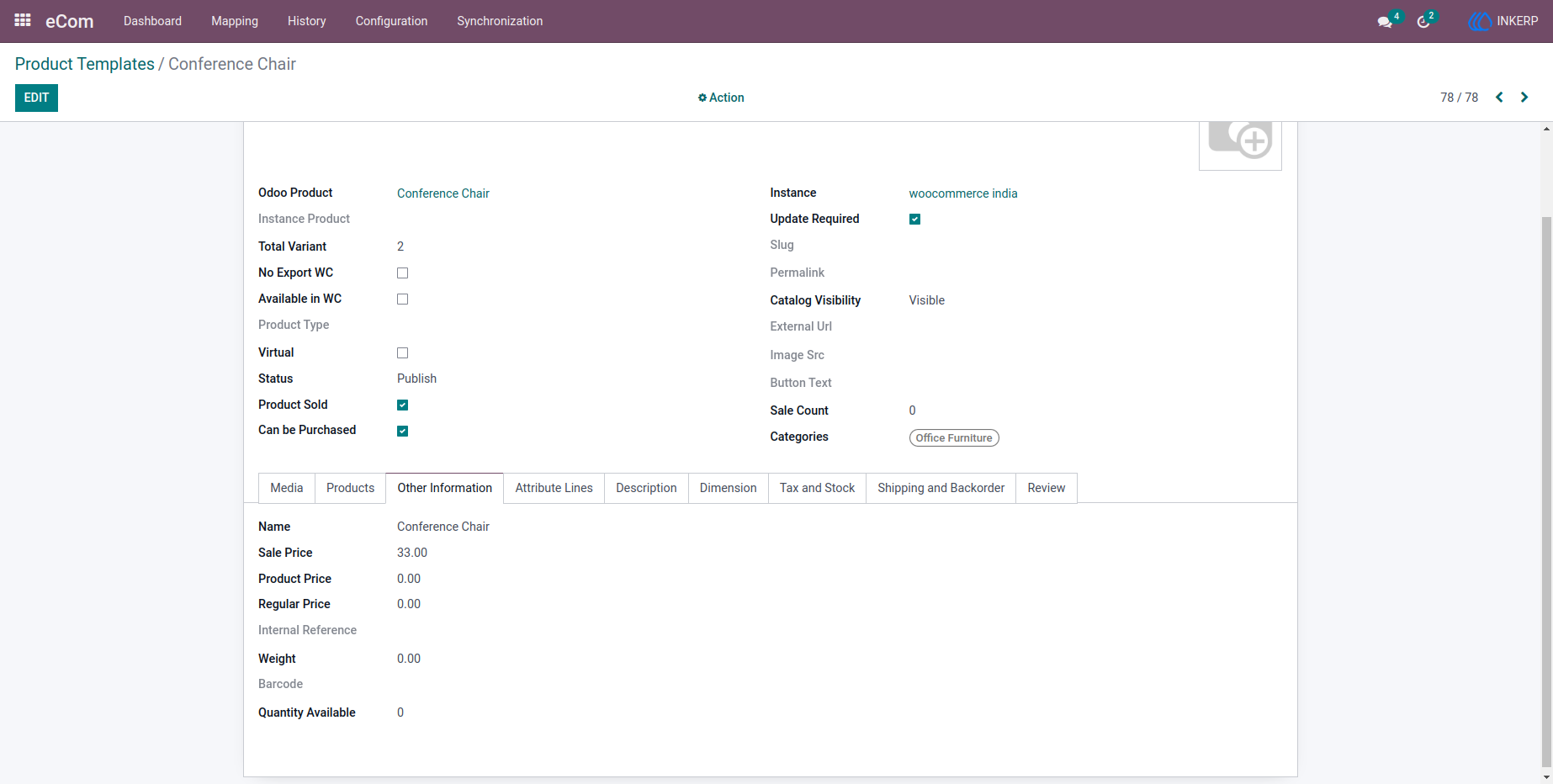The image size is (1553, 784).
Task: Click the vertical scrollbar thumb
Action: coord(1546,492)
